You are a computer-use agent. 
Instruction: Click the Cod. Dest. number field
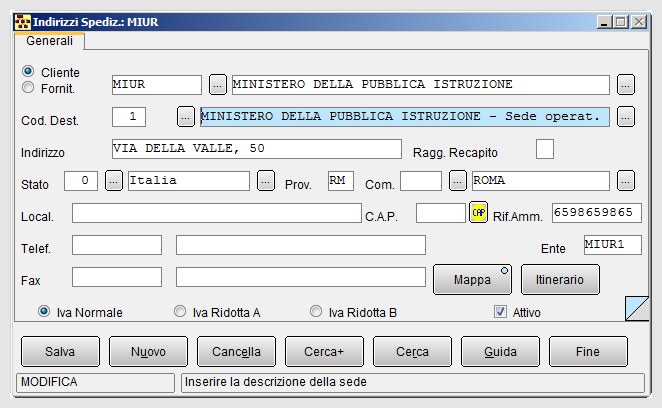[x=129, y=117]
